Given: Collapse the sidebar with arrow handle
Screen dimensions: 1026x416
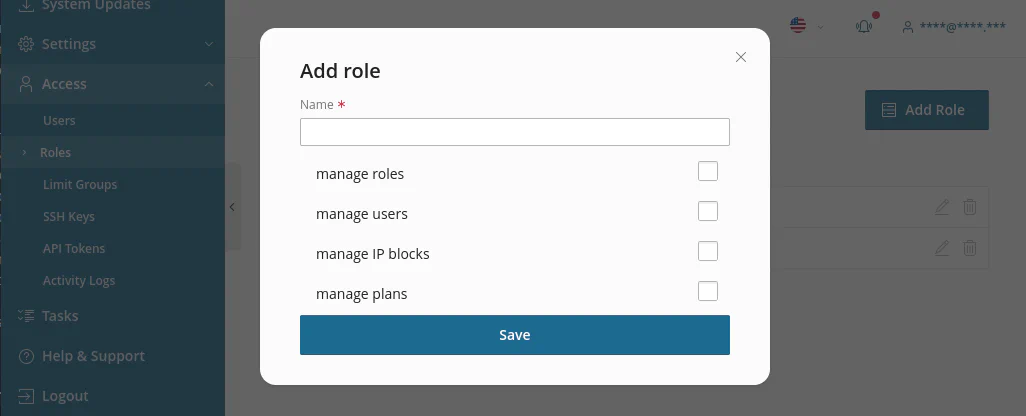Looking at the screenshot, I should click(232, 207).
